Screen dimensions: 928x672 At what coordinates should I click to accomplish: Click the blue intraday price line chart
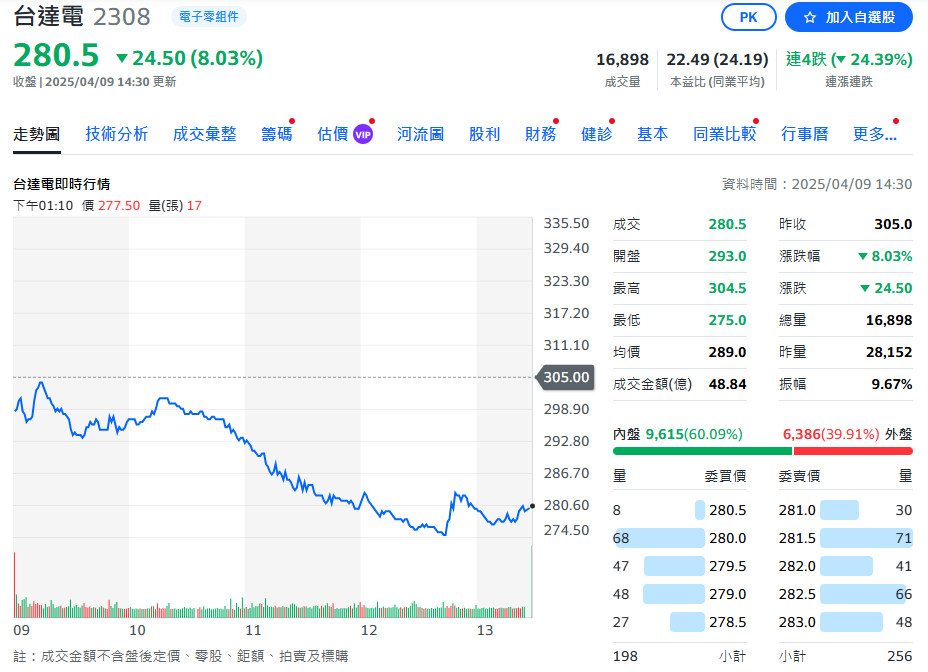(272, 459)
